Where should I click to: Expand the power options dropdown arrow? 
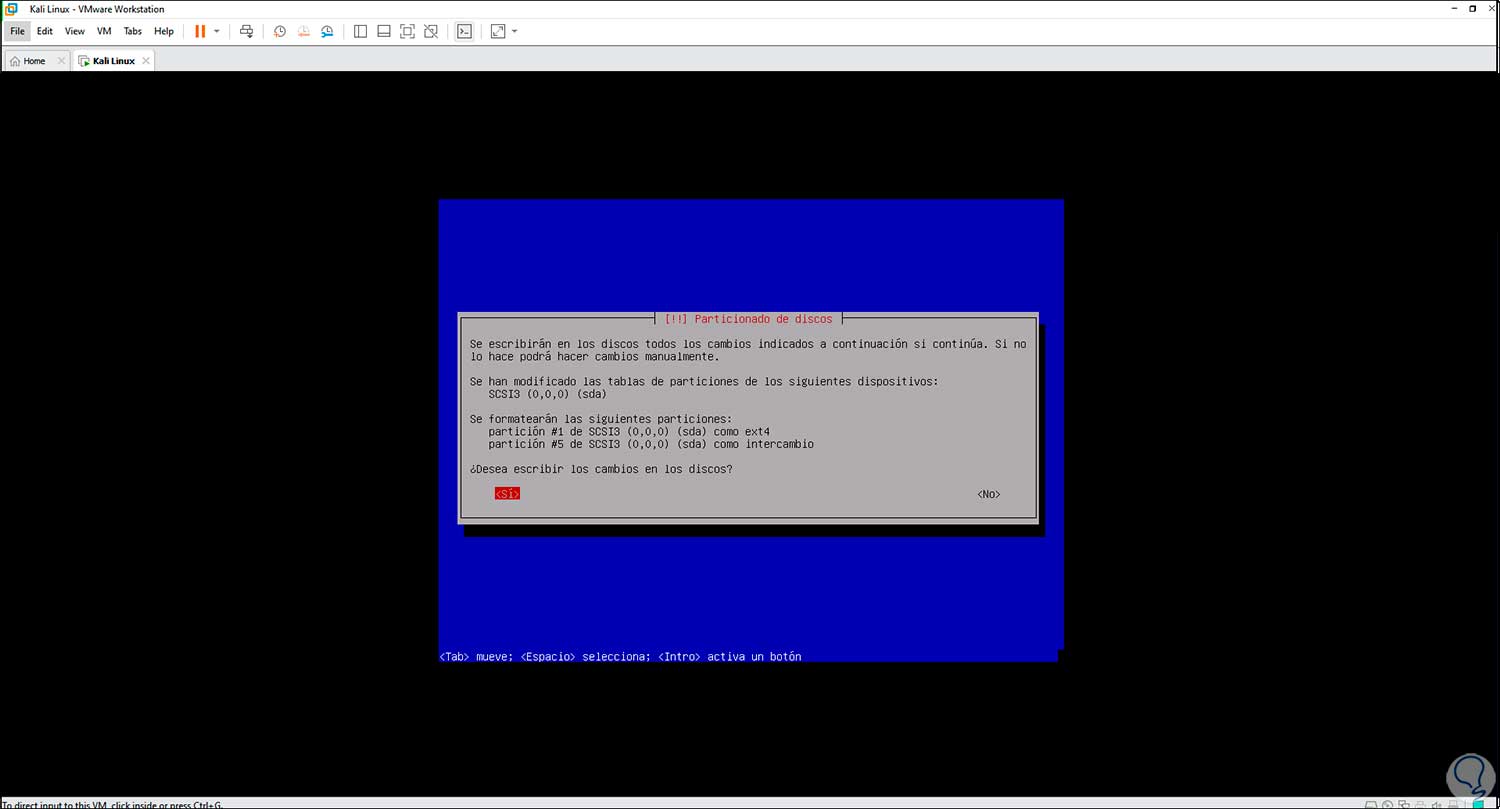click(216, 31)
